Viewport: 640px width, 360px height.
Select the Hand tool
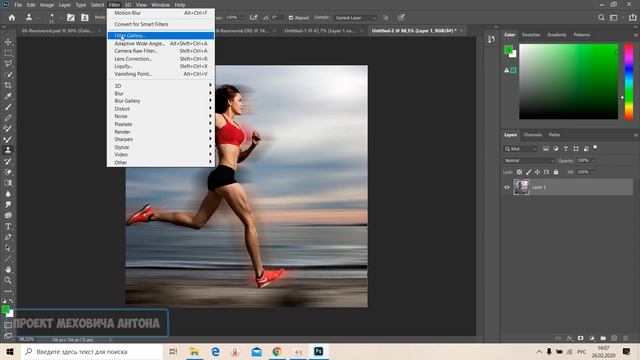point(8,269)
